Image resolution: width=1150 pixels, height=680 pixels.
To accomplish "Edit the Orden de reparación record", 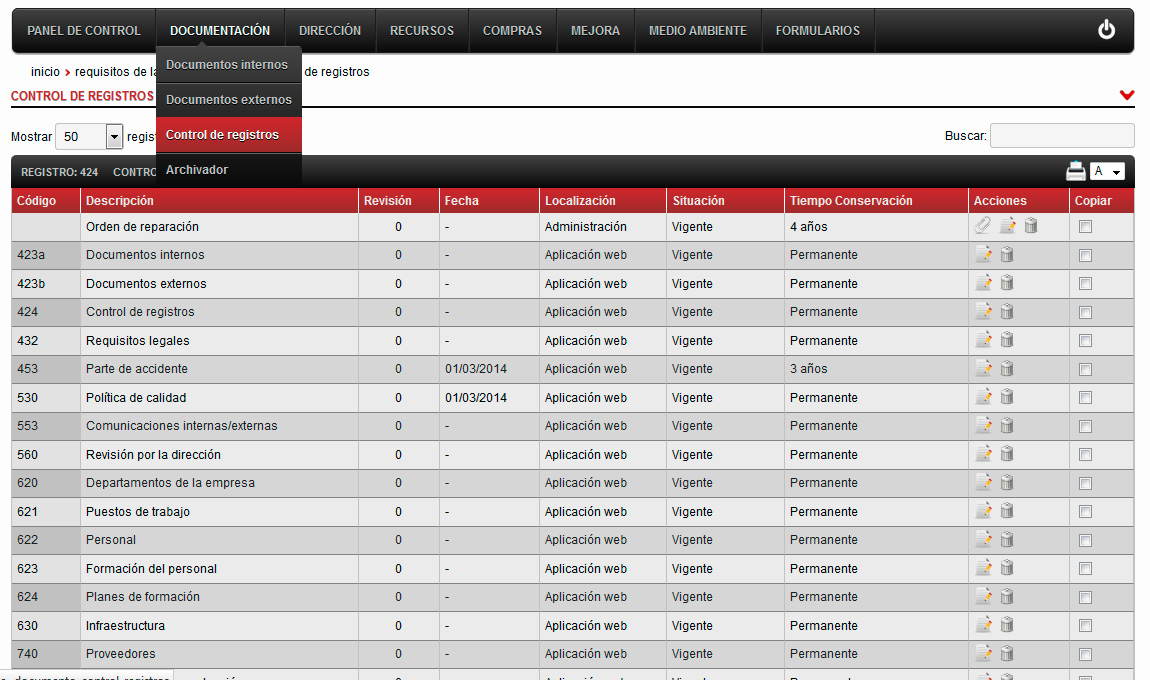I will pyautogui.click(x=1008, y=226).
